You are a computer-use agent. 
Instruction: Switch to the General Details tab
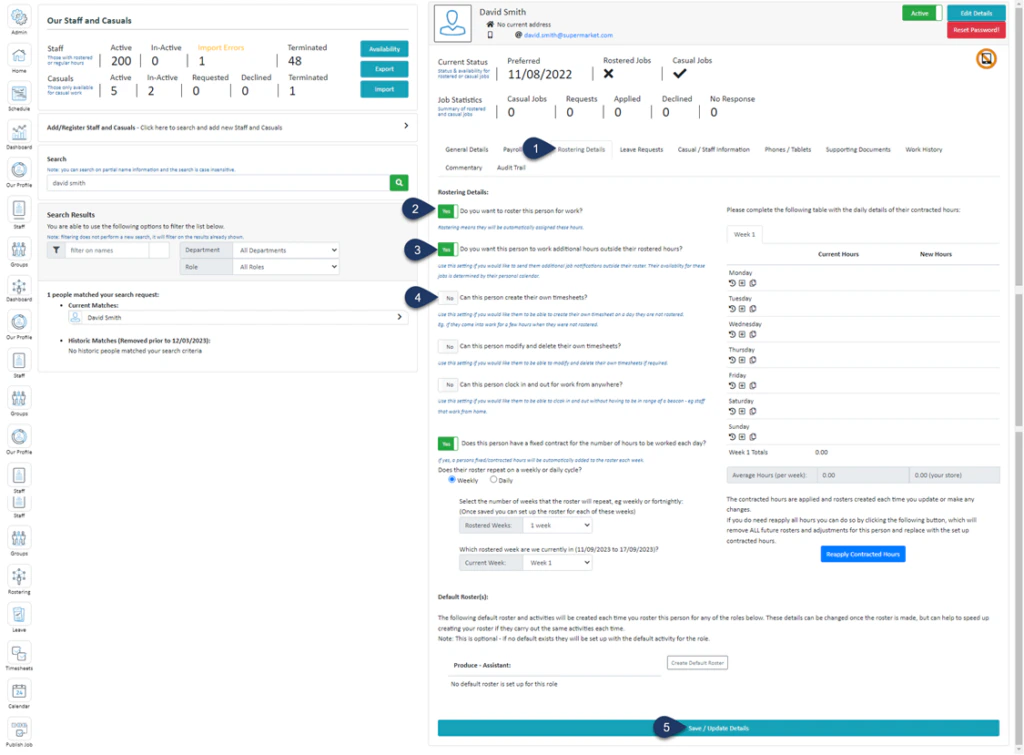click(x=466, y=150)
